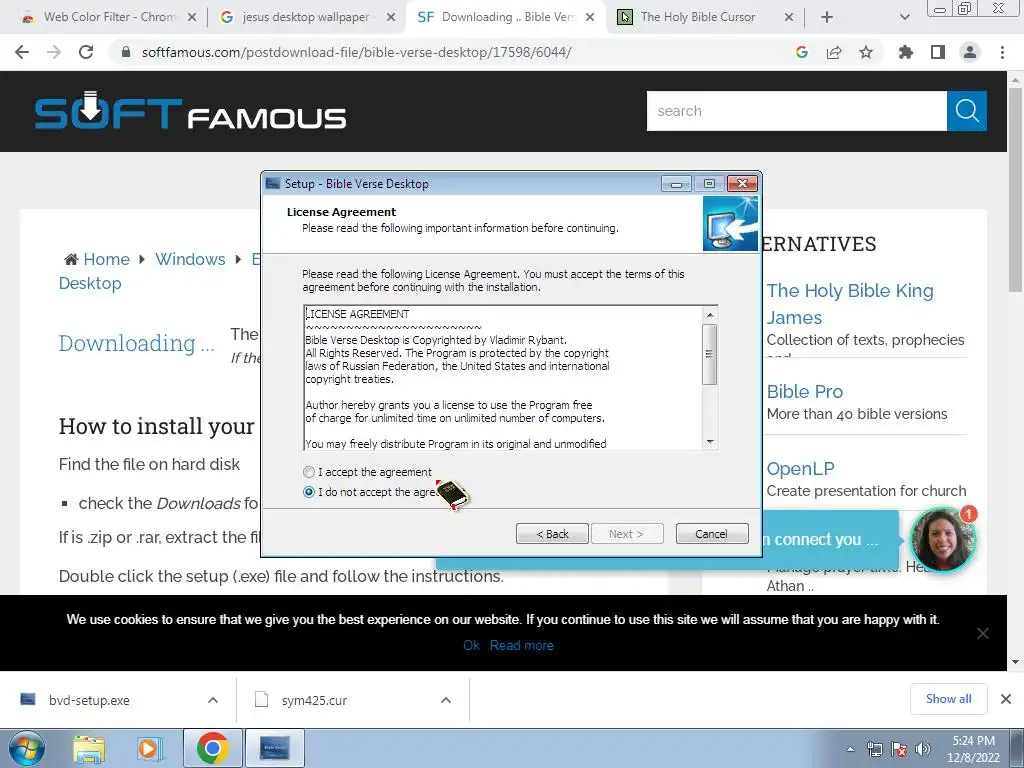Click the blue search magnifier button
The width and height of the screenshot is (1024, 768).
(967, 111)
